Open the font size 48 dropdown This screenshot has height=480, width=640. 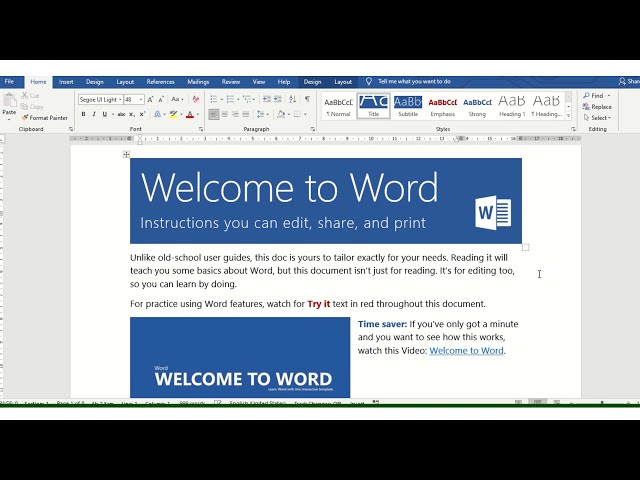point(141,100)
